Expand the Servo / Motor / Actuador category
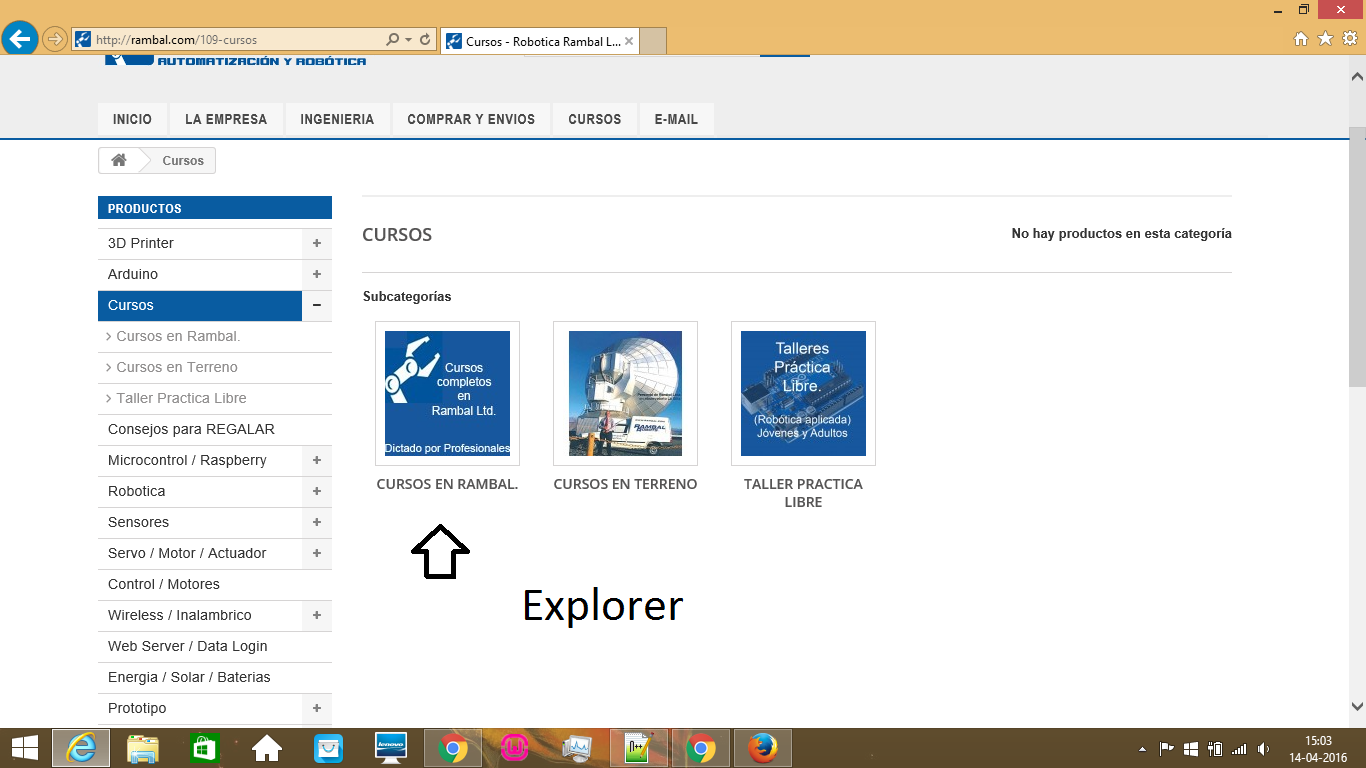Screen dimensions: 1366x768 [316, 553]
